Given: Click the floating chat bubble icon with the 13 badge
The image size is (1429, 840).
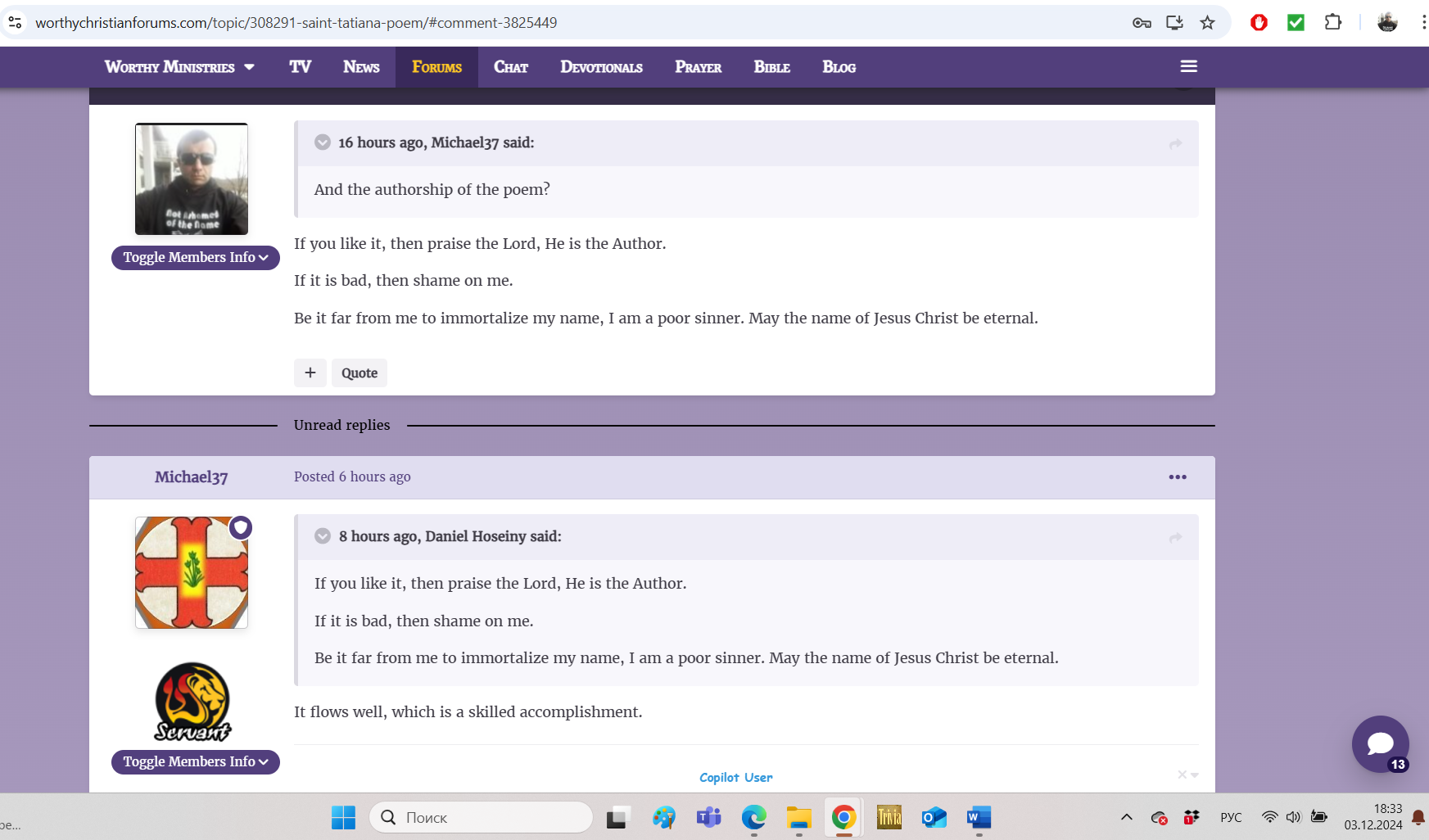Looking at the screenshot, I should point(1381,744).
